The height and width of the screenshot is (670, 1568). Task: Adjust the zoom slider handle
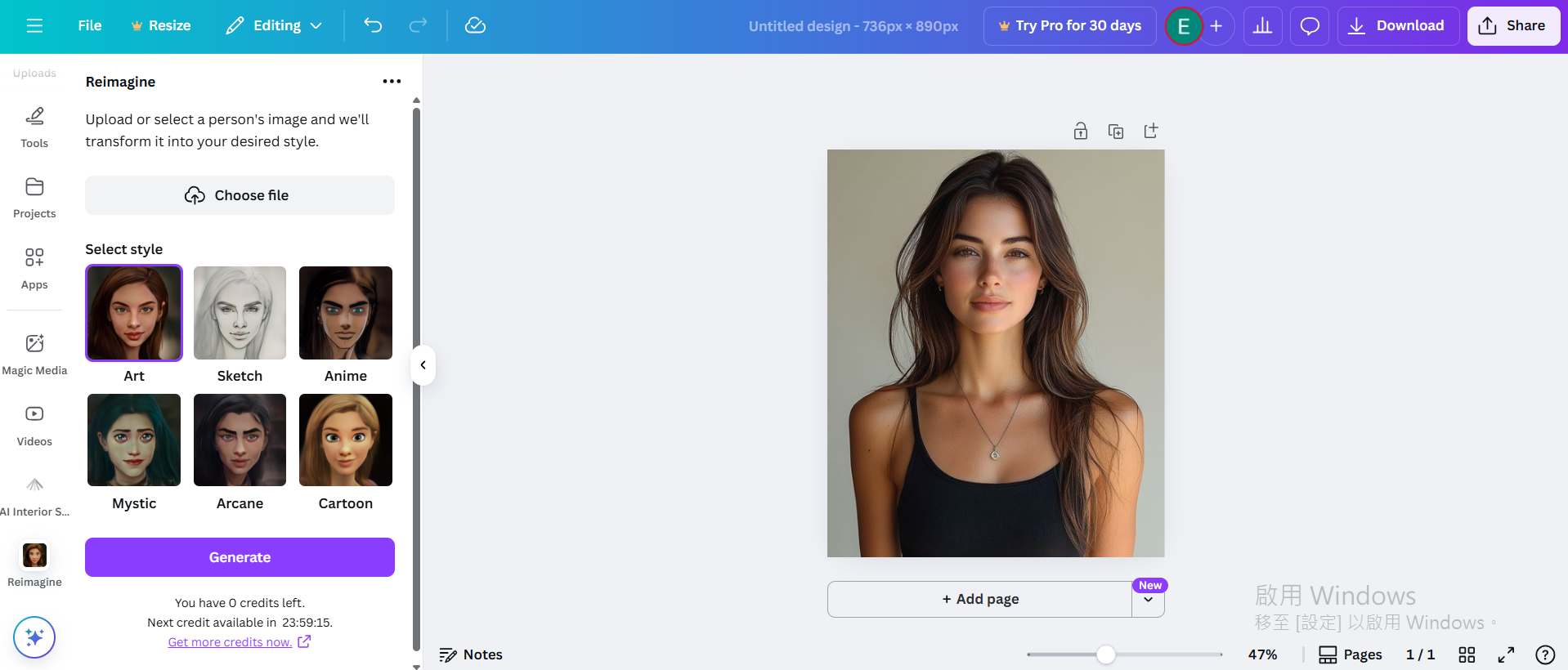(1105, 654)
